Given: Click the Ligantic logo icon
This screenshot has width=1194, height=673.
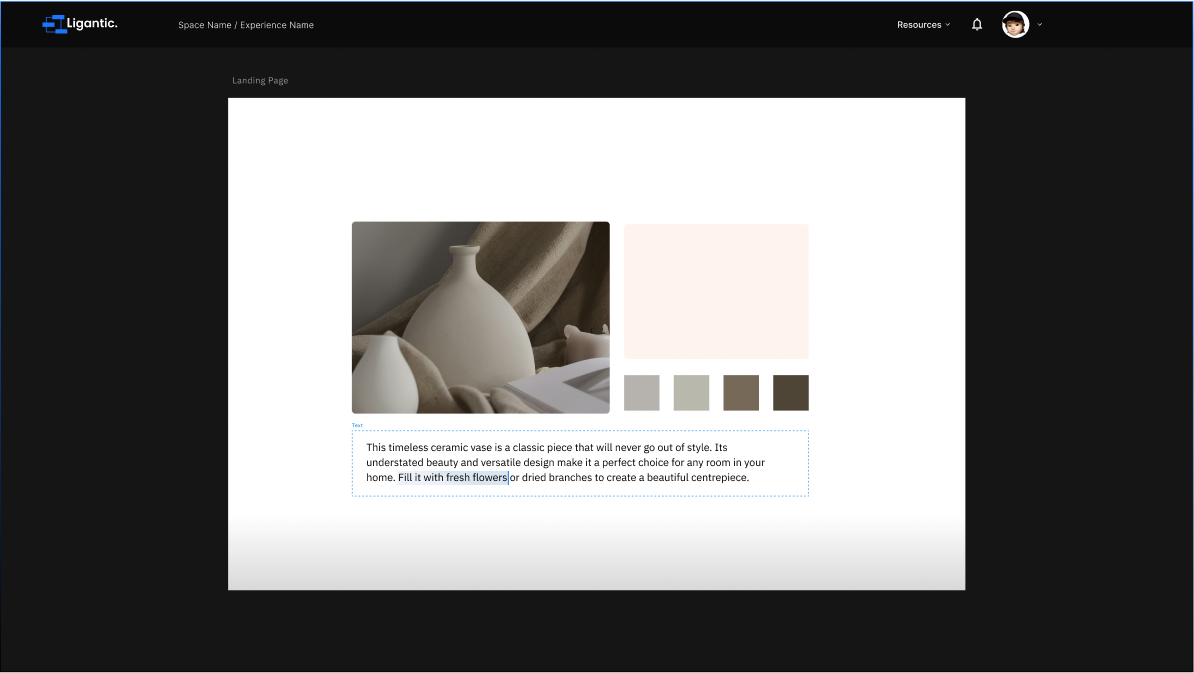Looking at the screenshot, I should (x=54, y=24).
